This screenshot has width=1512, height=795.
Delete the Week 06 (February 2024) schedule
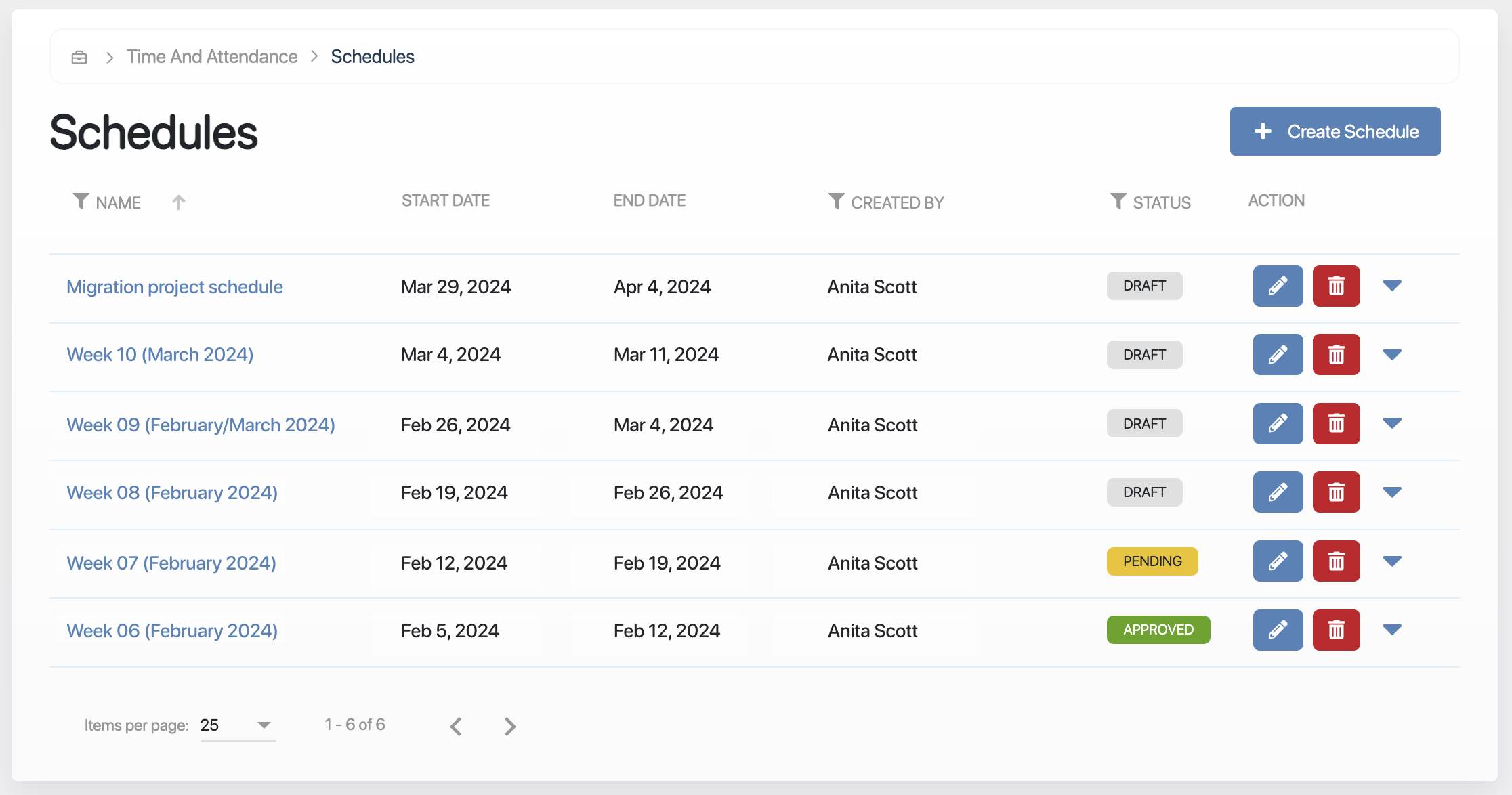point(1336,630)
